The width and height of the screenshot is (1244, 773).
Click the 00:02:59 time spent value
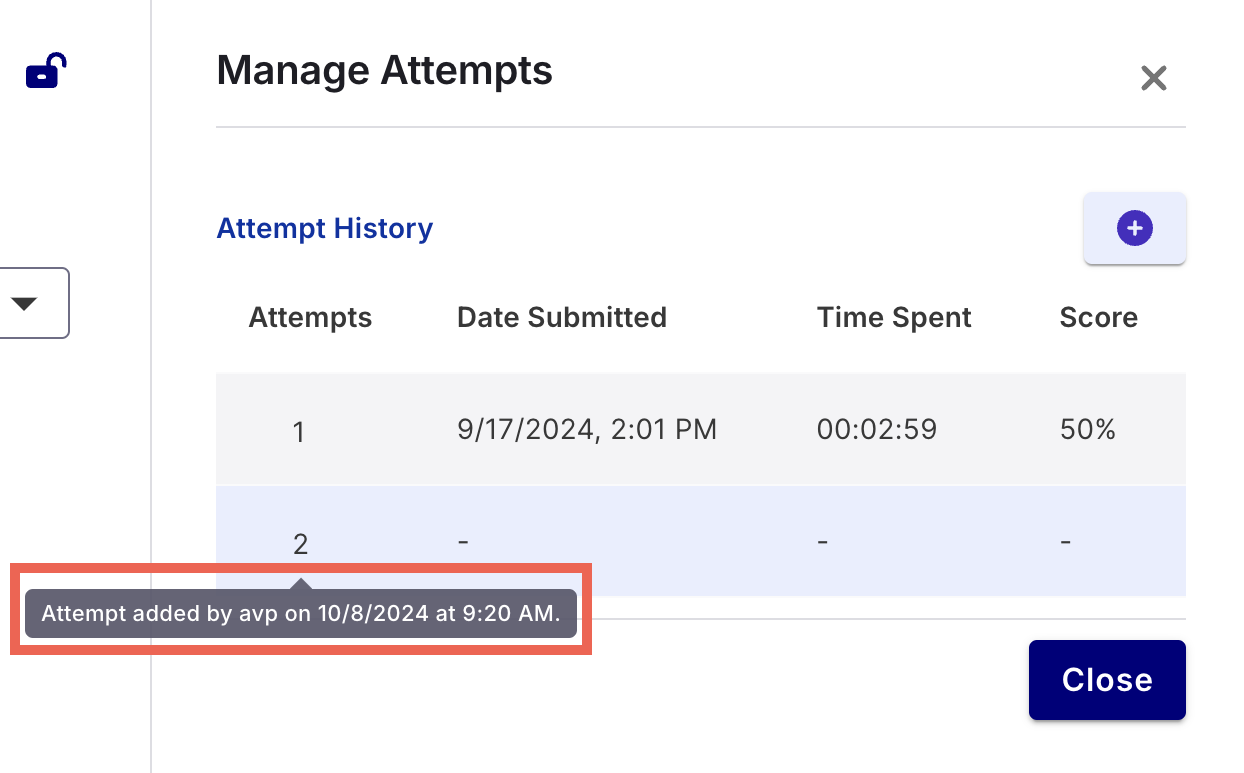tap(877, 430)
